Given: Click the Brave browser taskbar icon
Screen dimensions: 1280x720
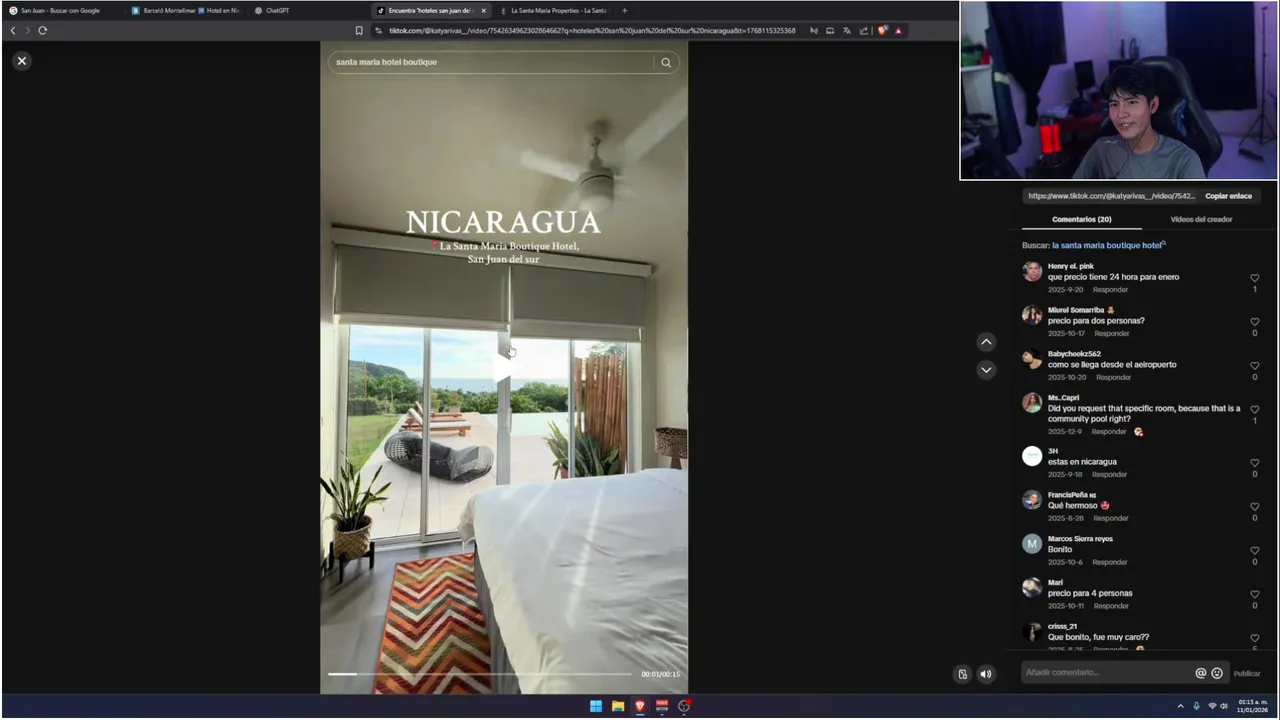Looking at the screenshot, I should click(640, 706).
